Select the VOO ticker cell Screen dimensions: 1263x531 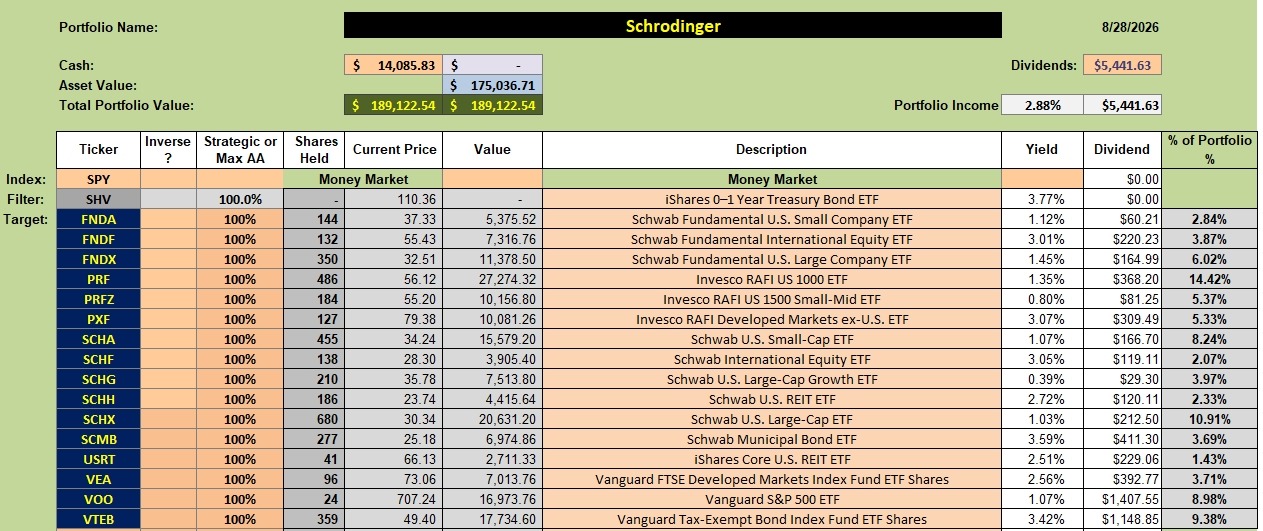pos(98,499)
